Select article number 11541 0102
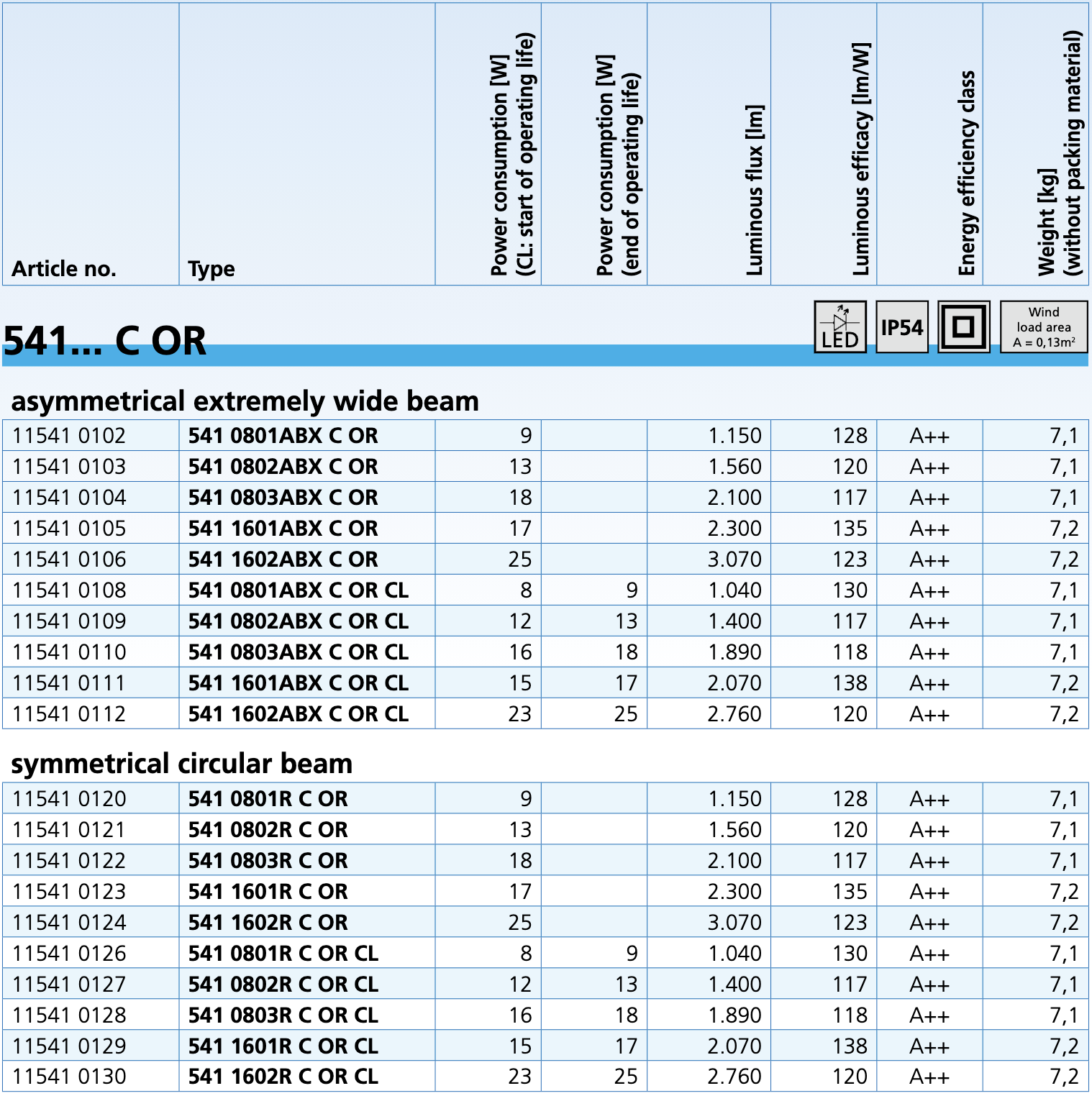 69,436
